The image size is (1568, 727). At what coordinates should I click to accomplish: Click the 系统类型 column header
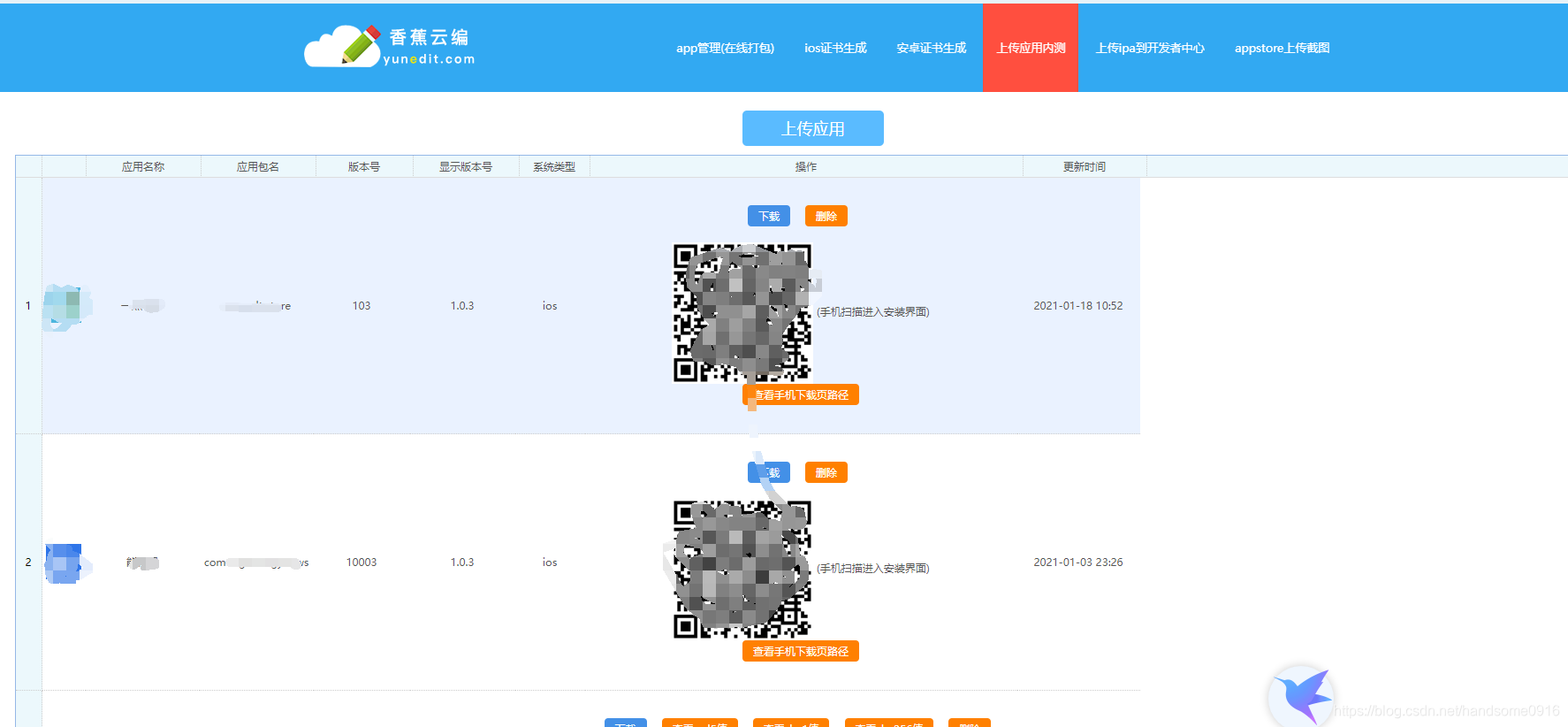554,166
